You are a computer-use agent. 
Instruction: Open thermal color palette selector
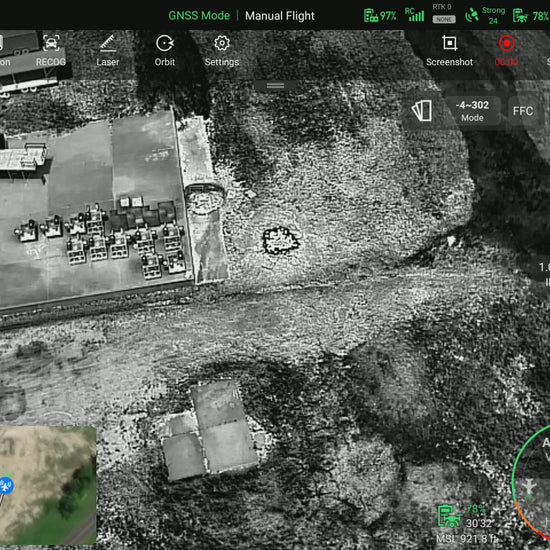coord(422,111)
